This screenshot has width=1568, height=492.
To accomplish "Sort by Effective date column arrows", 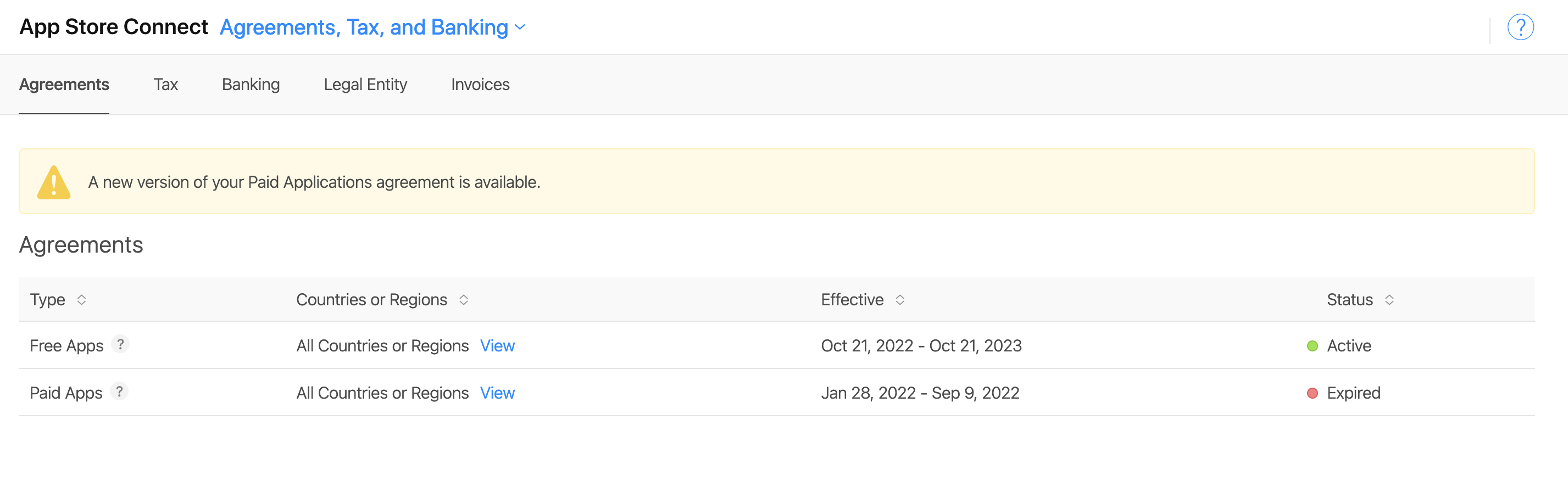I will tap(900, 299).
